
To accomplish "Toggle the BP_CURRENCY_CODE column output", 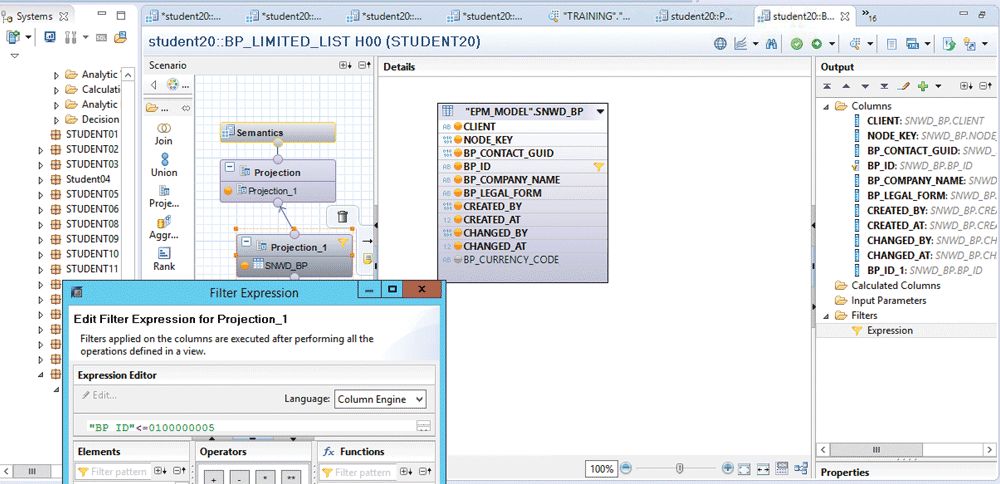I will coord(457,259).
